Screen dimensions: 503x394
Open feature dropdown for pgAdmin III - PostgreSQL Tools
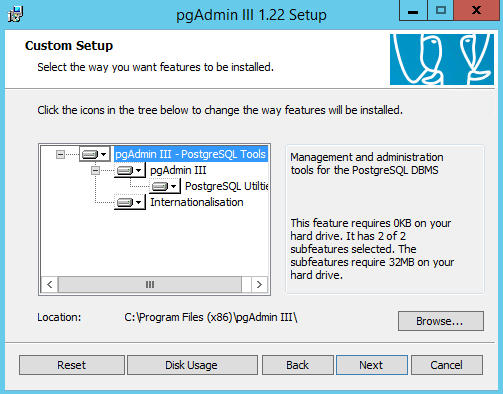[95, 154]
